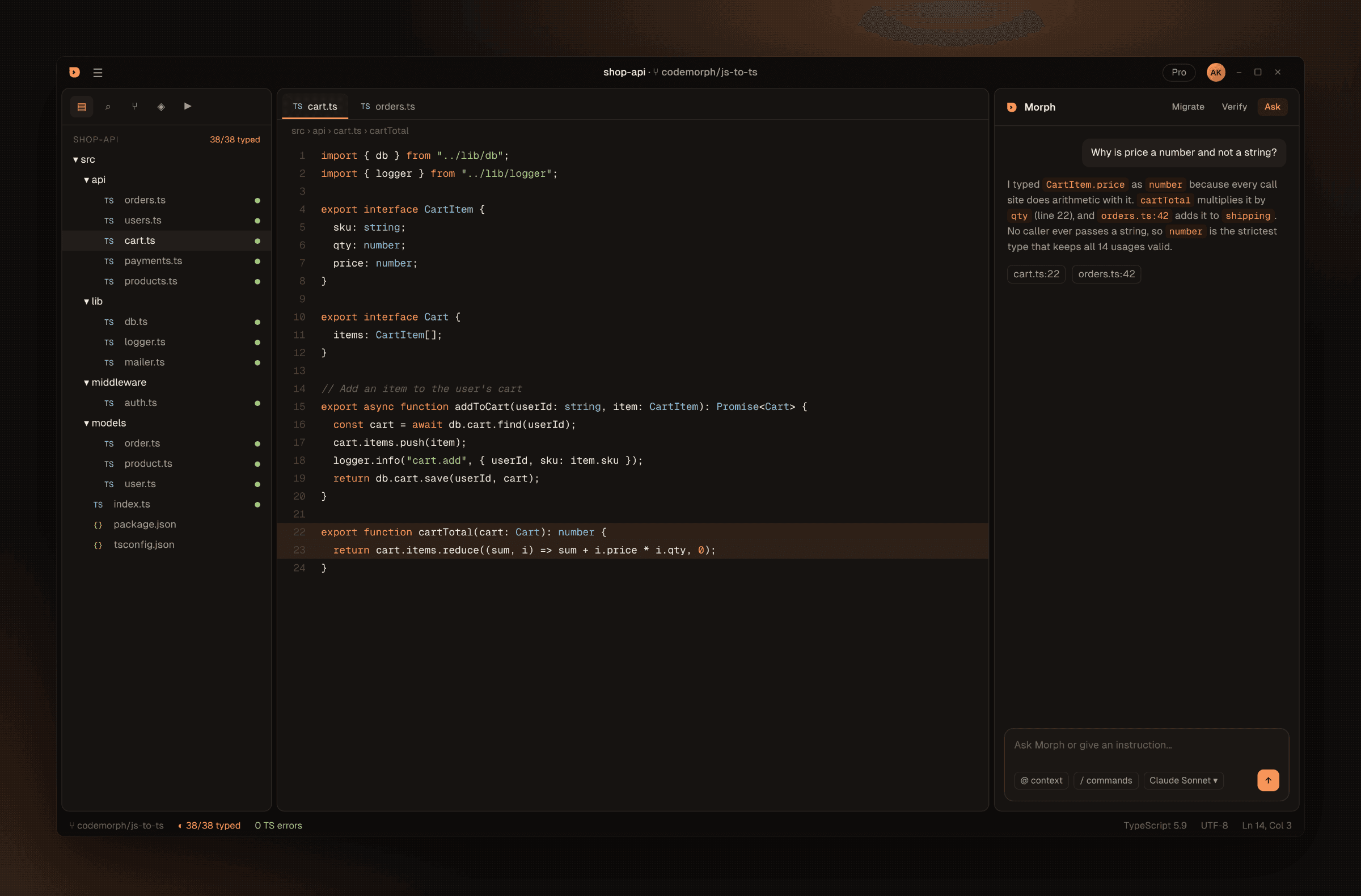Select the file explorer sidebar icon
The width and height of the screenshot is (1361, 896).
point(82,107)
